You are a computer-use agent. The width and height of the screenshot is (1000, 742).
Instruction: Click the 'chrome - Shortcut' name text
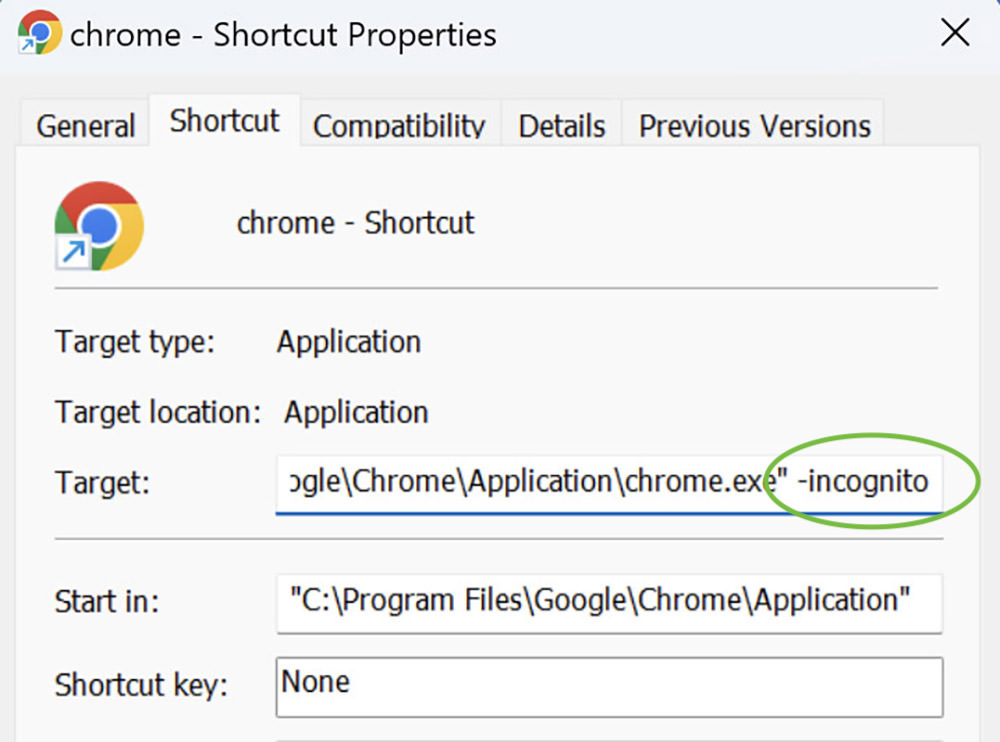(355, 223)
